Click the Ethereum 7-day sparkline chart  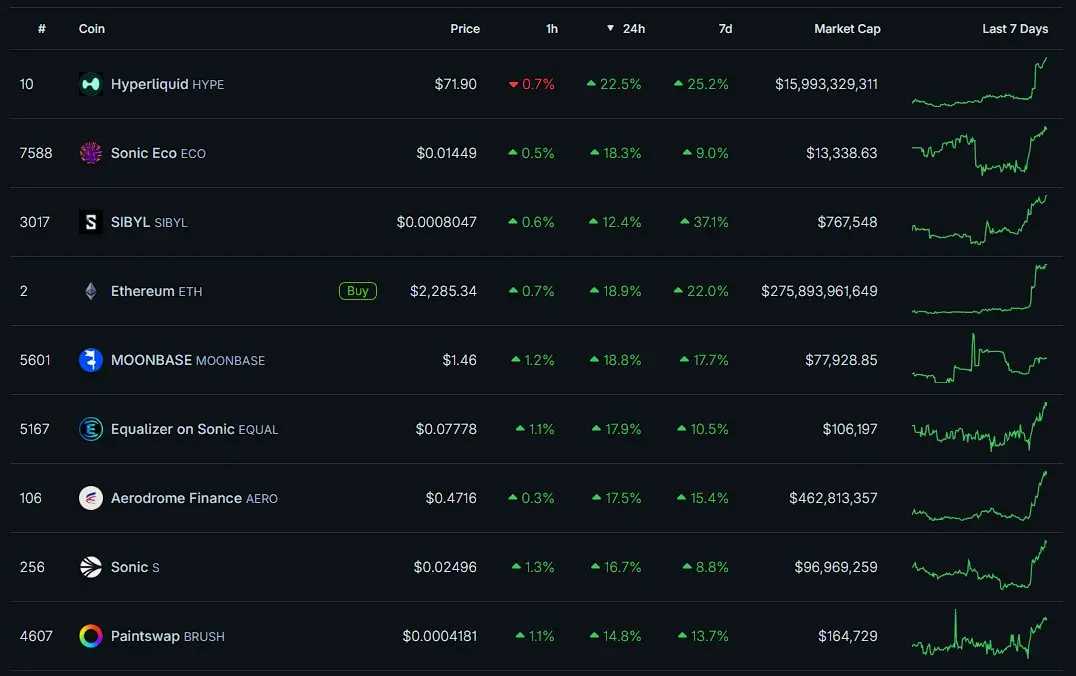pyautogui.click(x=979, y=289)
